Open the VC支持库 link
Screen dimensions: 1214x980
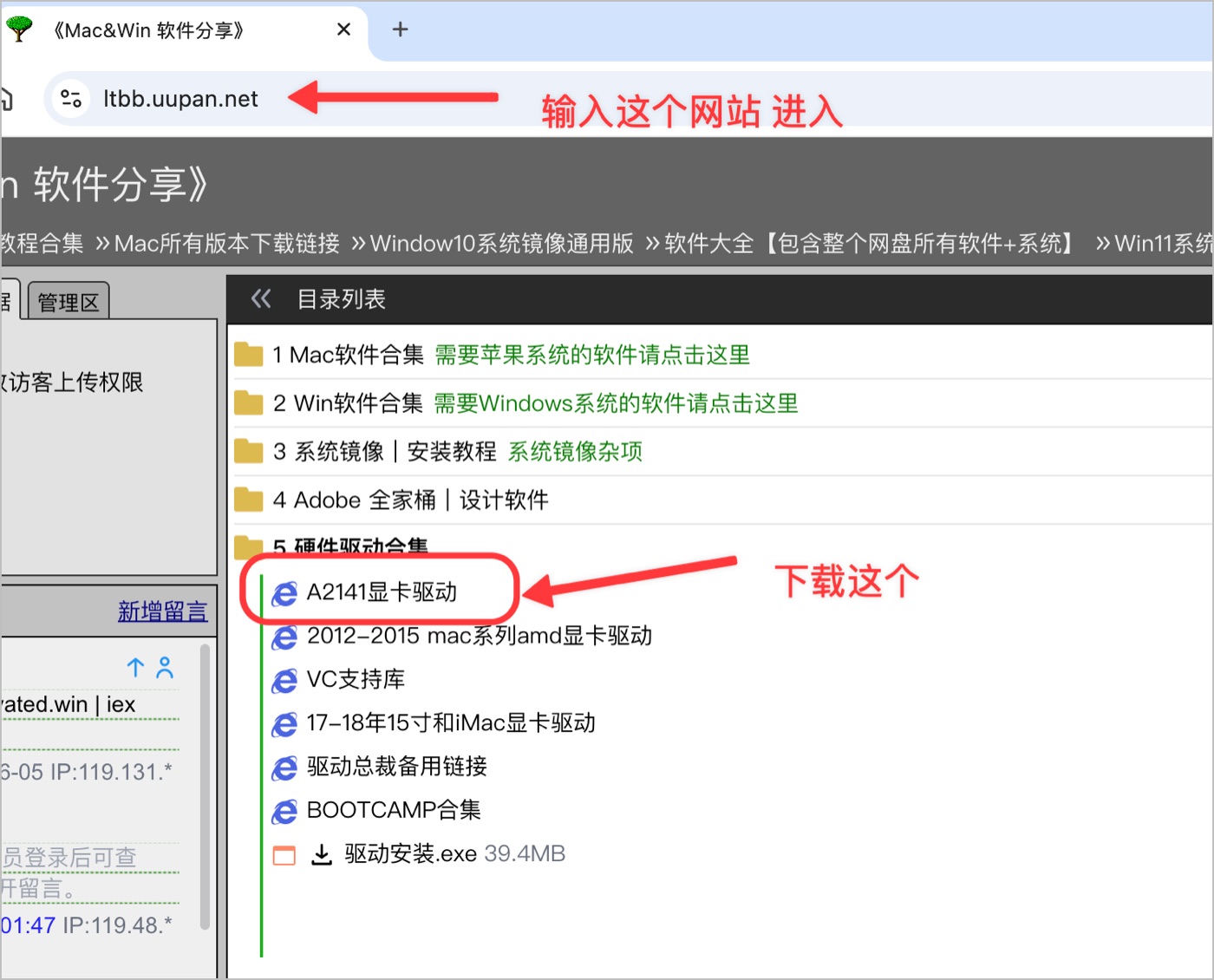point(356,679)
